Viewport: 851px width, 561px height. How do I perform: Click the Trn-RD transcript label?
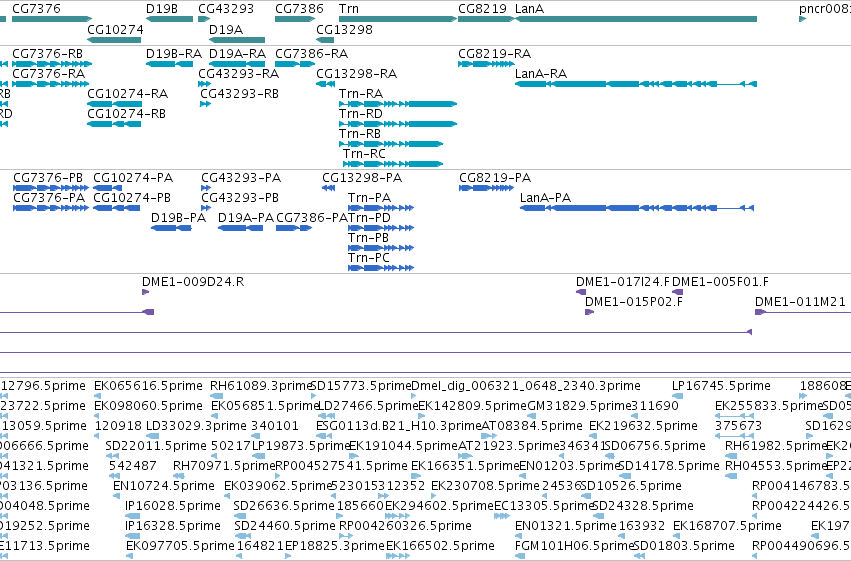361,114
